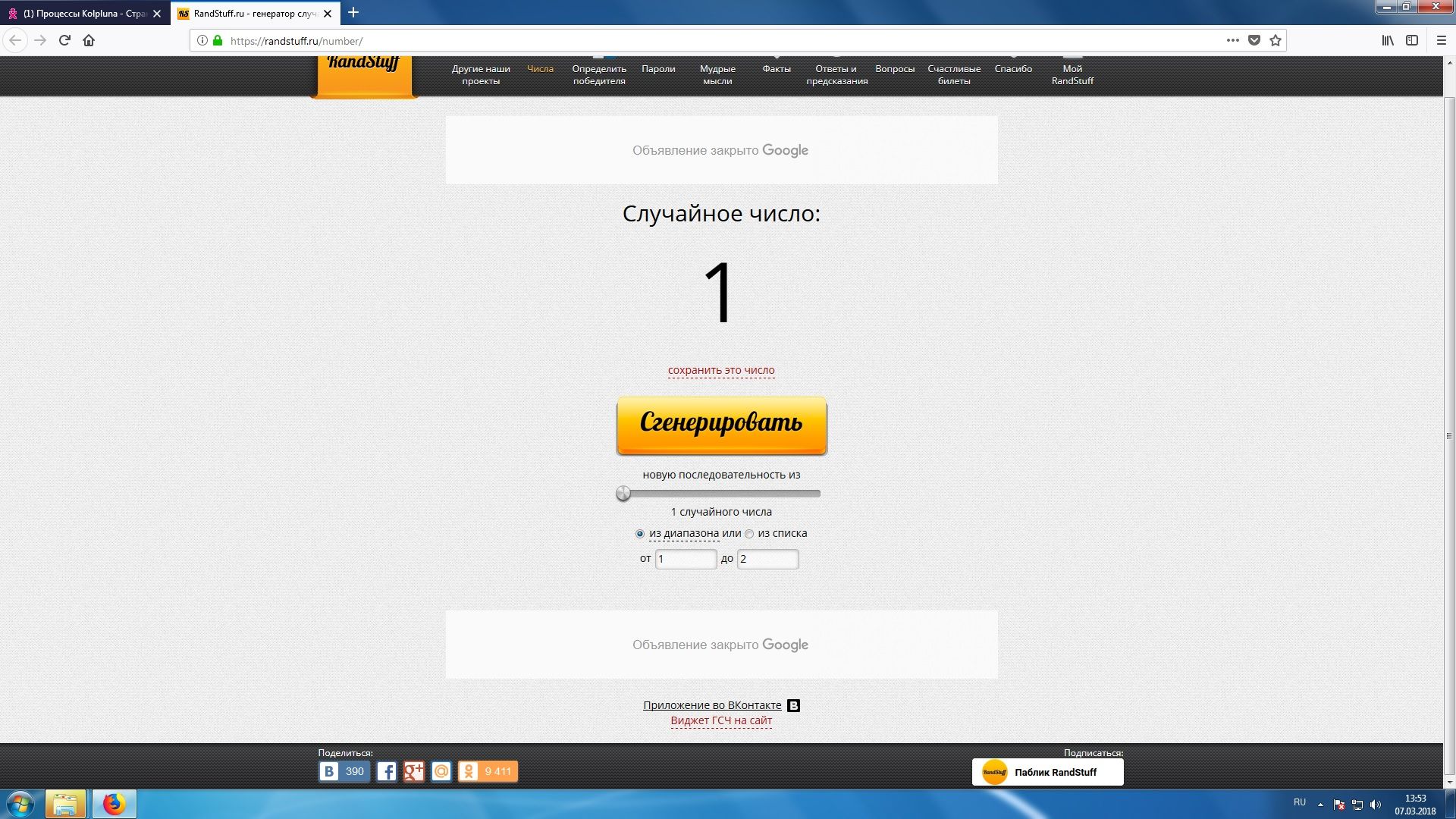Image resolution: width=1456 pixels, height=819 pixels.
Task: Open Firefox hamburger menu
Action: pos(1442,41)
